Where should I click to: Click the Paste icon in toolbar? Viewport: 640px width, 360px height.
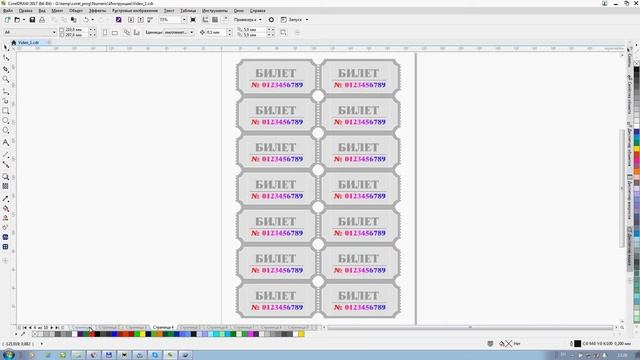pyautogui.click(x=73, y=20)
